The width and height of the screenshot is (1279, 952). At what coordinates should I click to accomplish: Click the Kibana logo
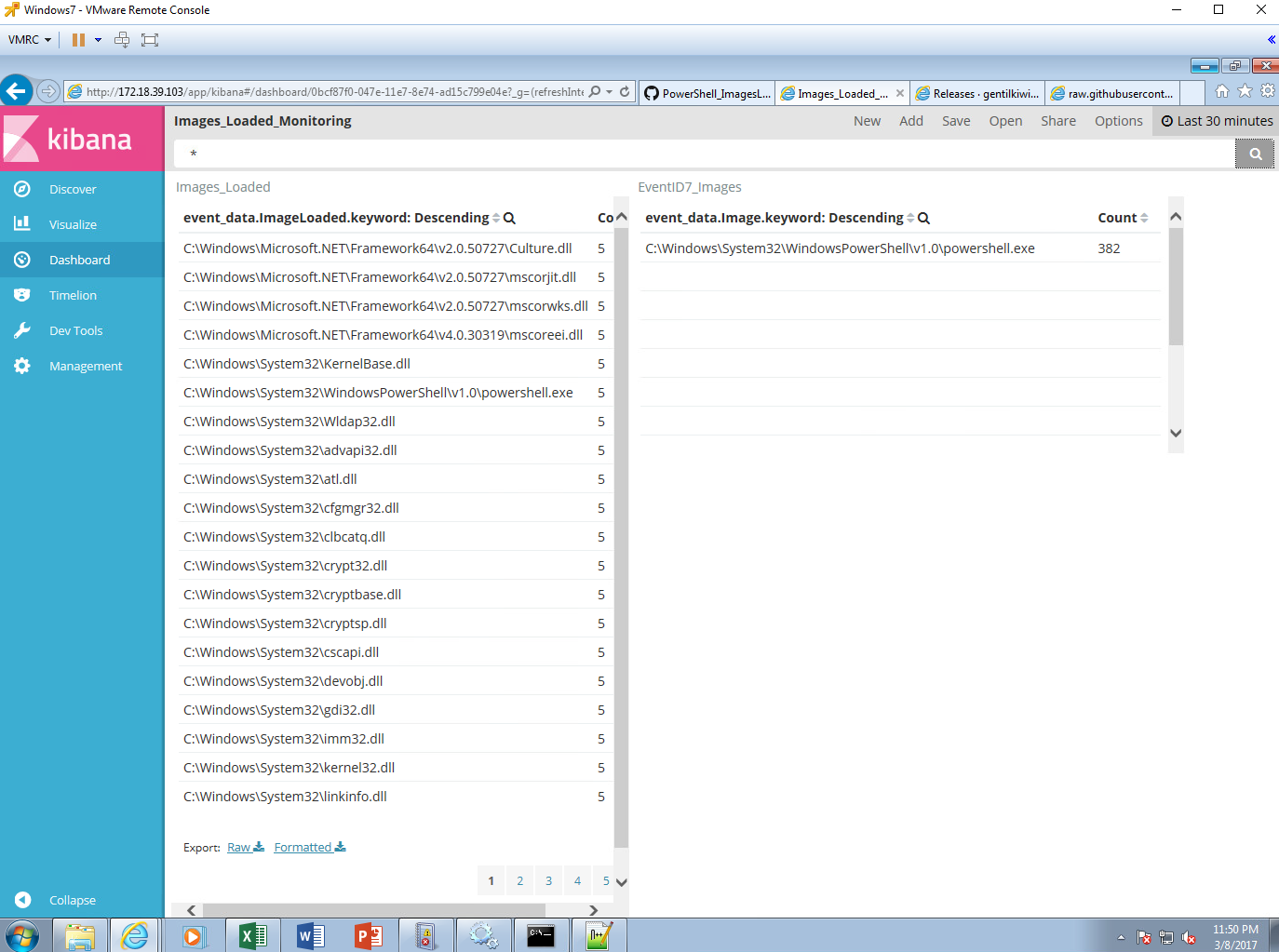point(82,139)
